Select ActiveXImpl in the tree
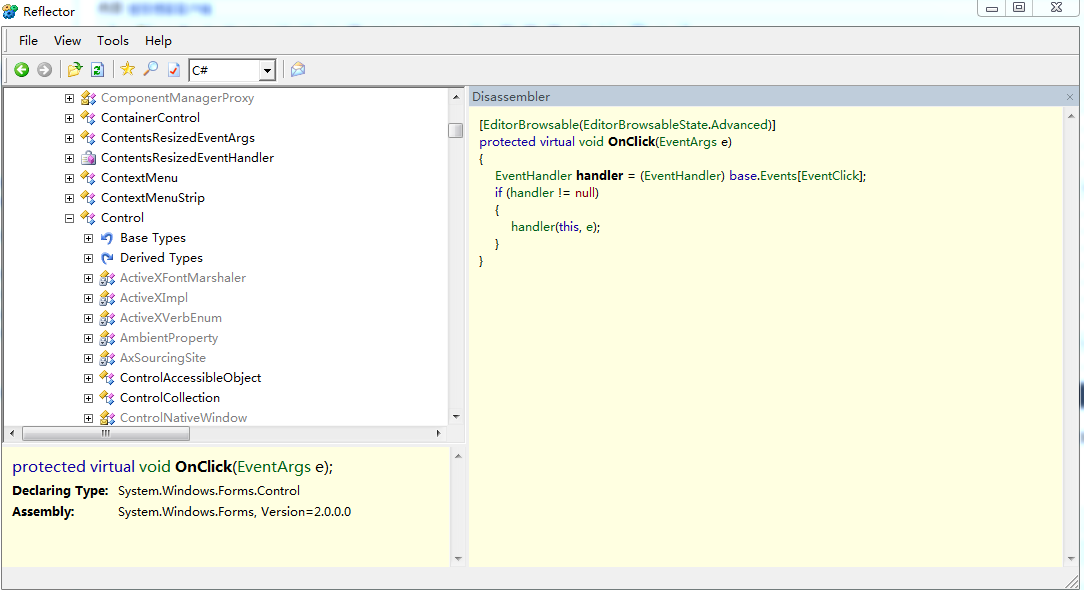Viewport: 1084px width, 590px height. click(153, 299)
